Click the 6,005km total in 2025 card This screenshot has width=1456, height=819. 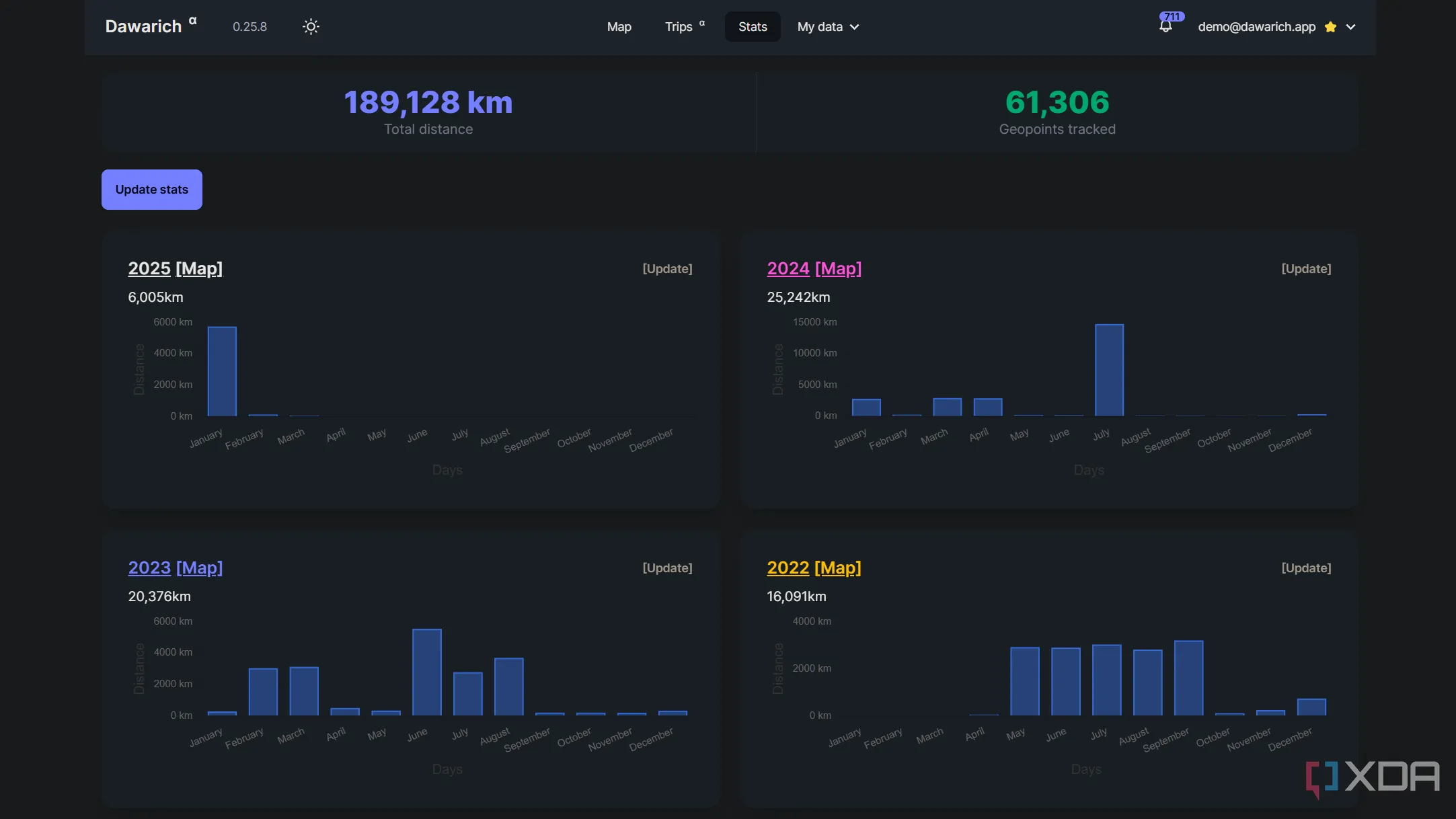point(155,297)
